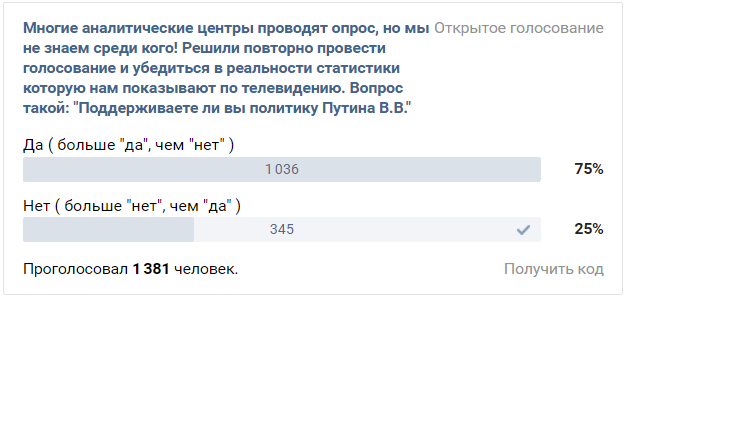The width and height of the screenshot is (748, 425).
Task: Choose the option label Да ( больше "да", чем "нет" )
Action: click(x=128, y=145)
